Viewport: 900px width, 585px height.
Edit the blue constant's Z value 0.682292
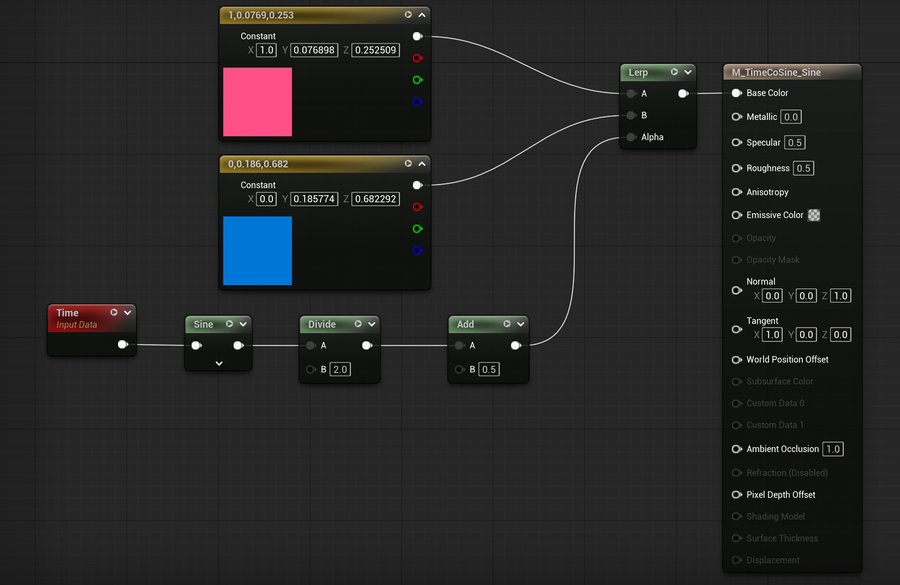(375, 199)
